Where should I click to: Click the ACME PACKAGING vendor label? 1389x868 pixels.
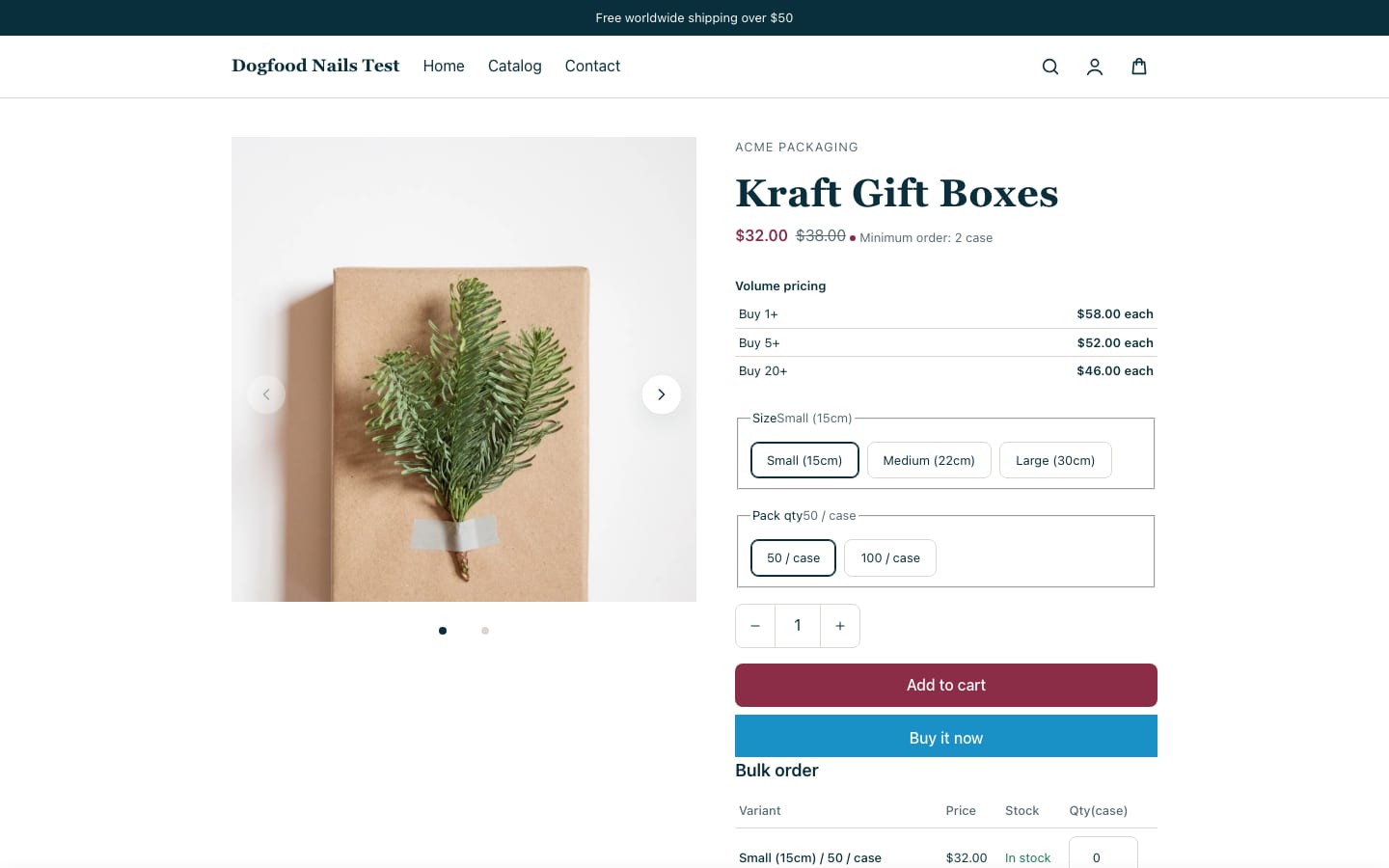click(x=797, y=148)
